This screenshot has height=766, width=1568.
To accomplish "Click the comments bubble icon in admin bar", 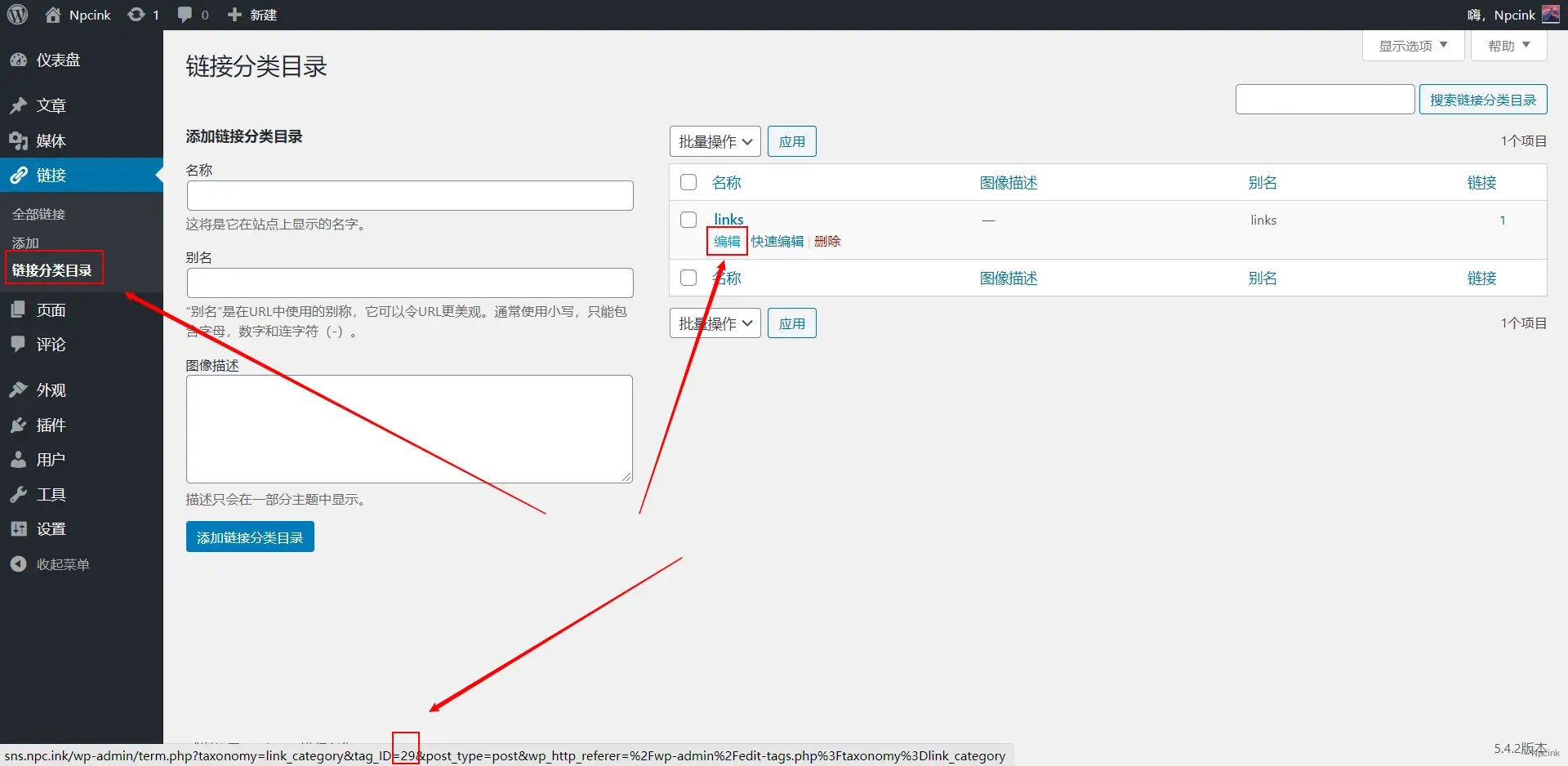I will [x=185, y=15].
